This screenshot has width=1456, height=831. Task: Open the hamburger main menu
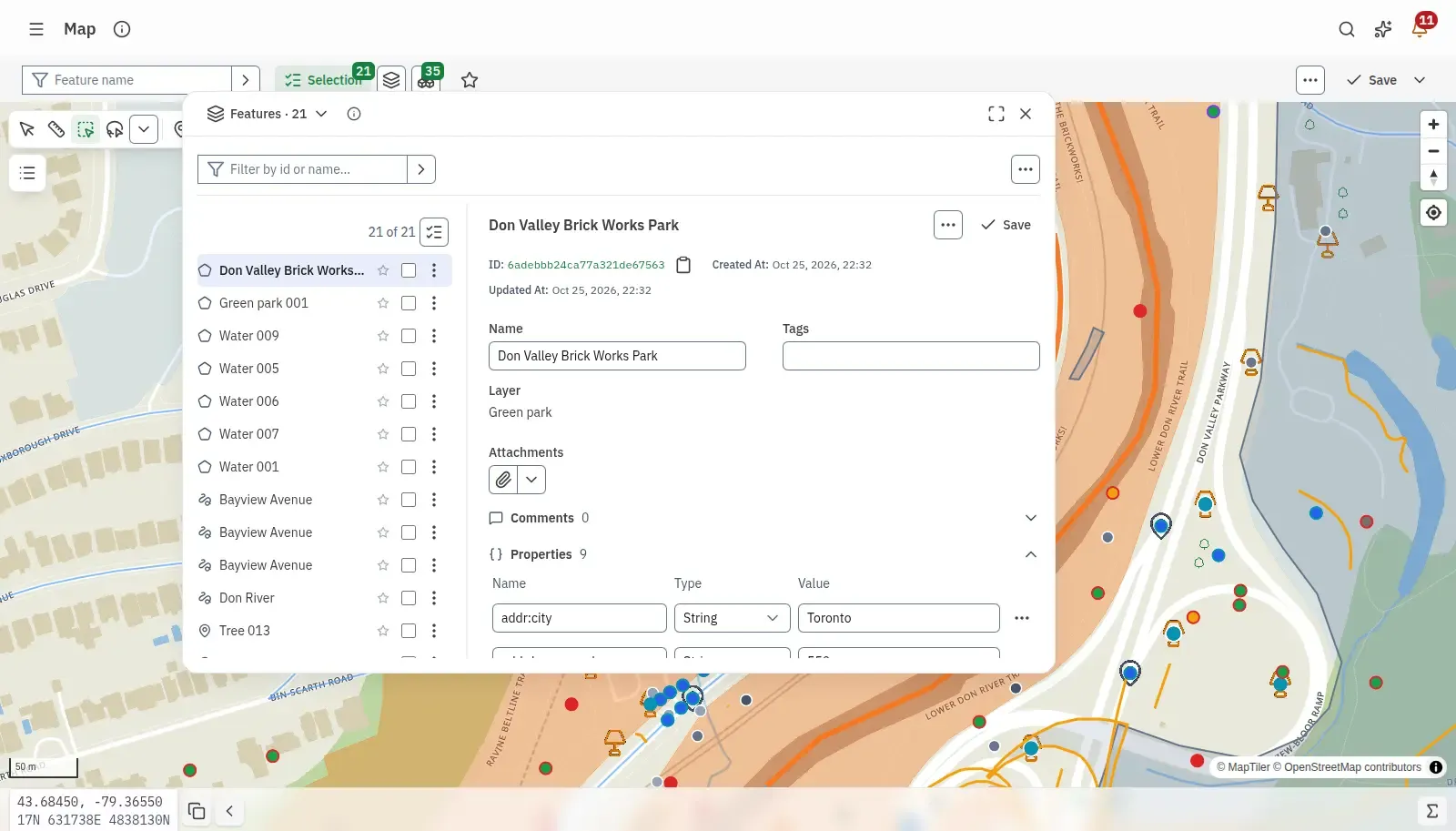coord(36,29)
